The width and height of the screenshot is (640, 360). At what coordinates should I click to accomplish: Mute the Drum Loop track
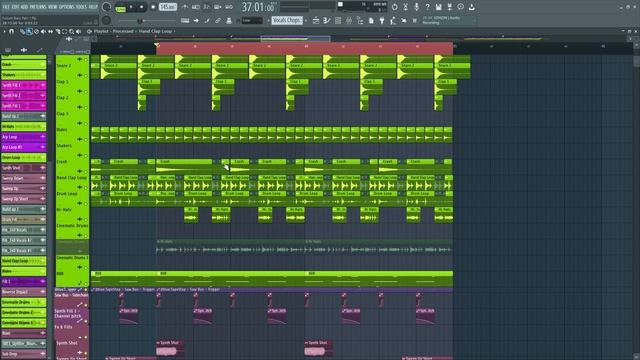pyautogui.click(x=86, y=204)
